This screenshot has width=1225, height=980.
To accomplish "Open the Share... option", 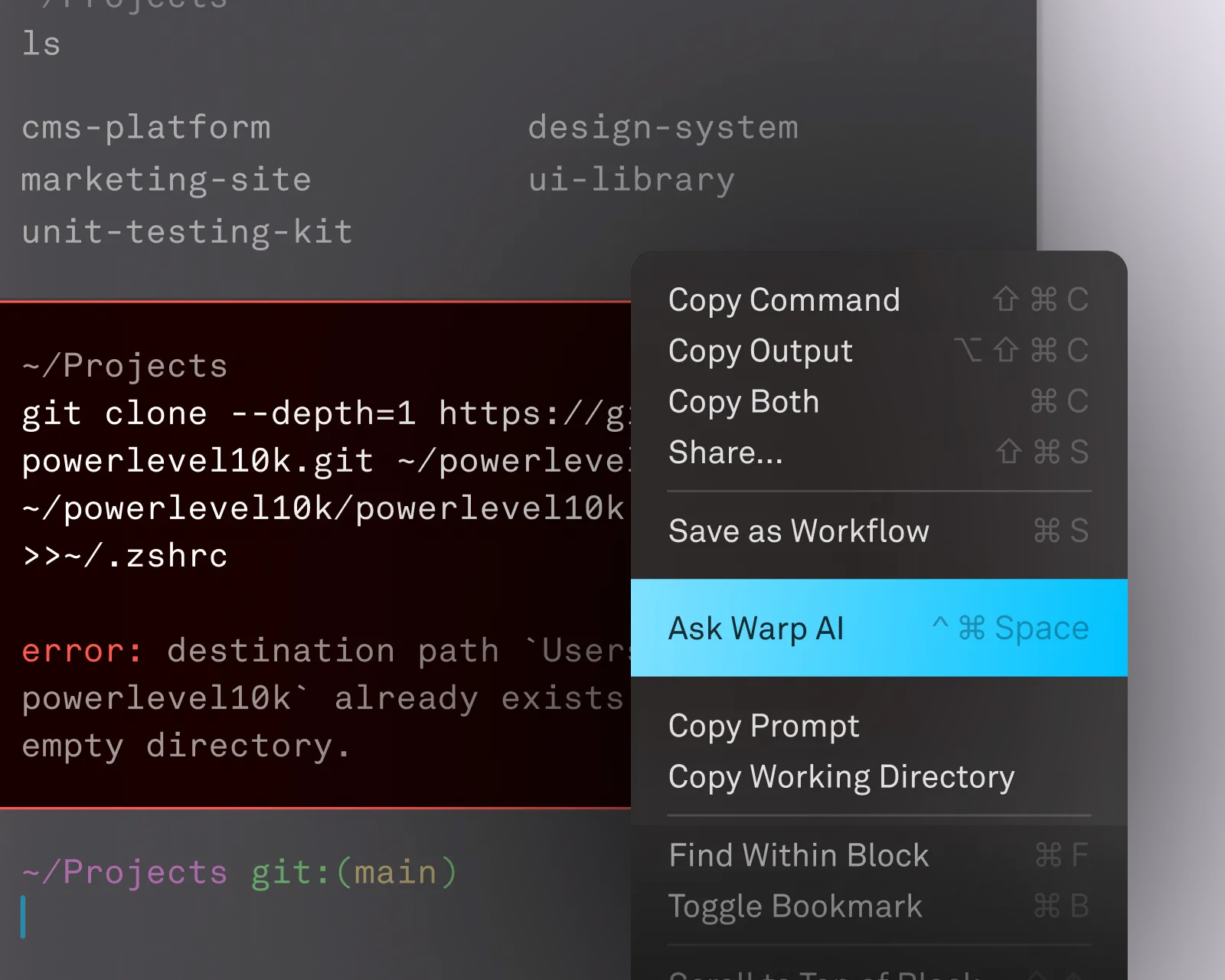I will pos(724,452).
